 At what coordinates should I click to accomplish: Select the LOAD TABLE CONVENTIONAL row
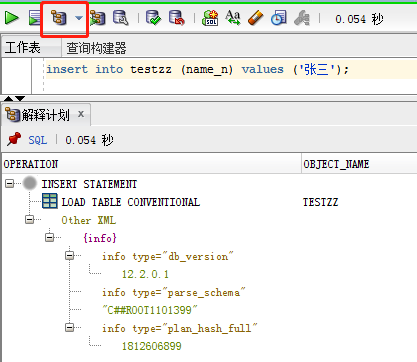click(x=131, y=202)
